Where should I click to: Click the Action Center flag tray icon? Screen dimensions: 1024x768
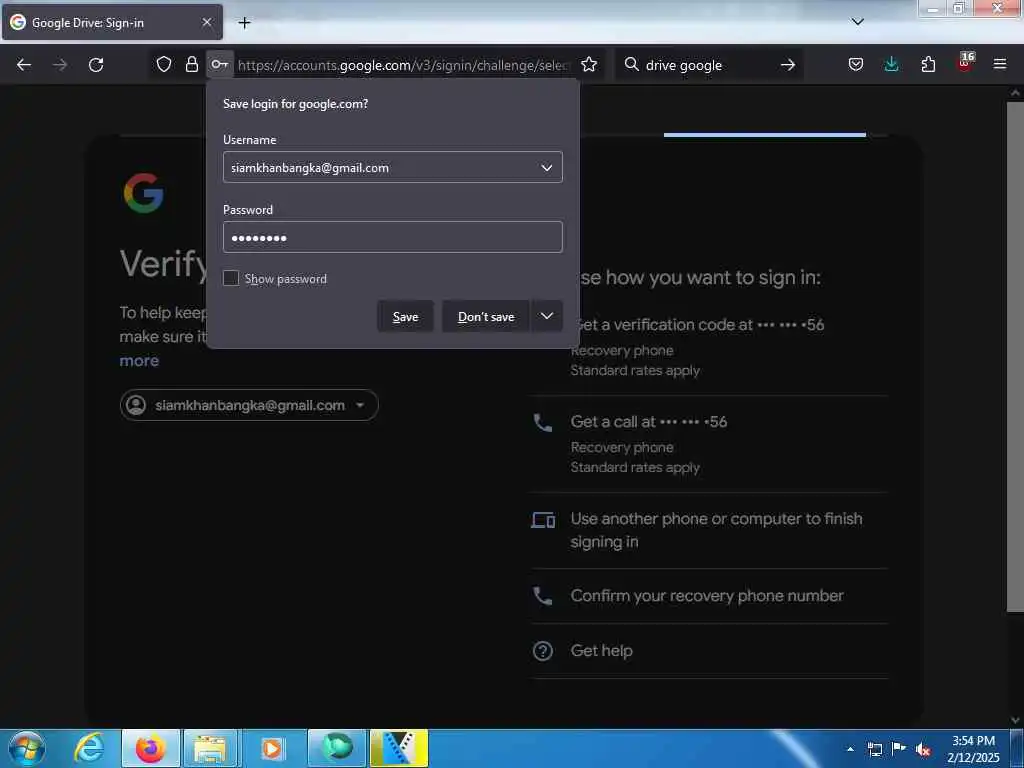[x=899, y=749]
